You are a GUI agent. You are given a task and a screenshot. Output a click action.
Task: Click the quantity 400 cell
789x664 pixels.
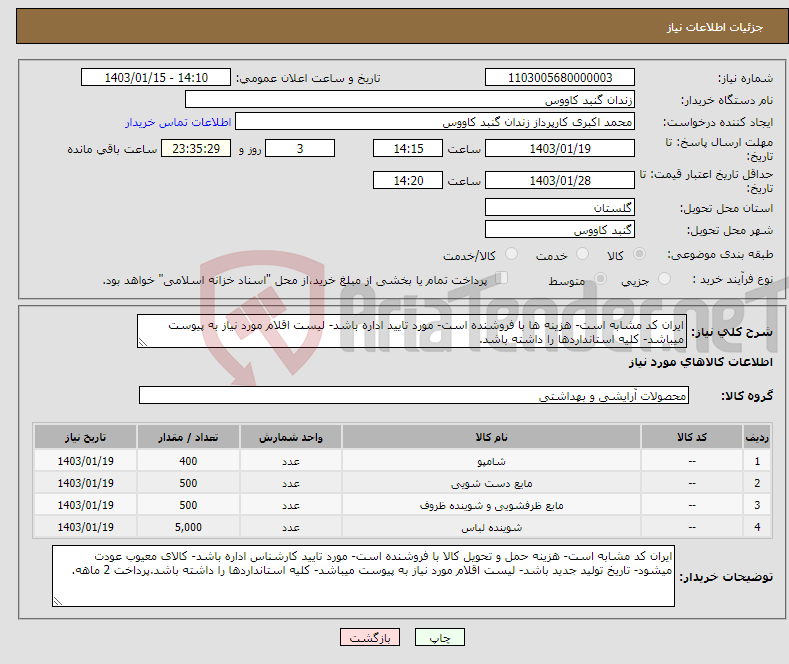pos(188,461)
